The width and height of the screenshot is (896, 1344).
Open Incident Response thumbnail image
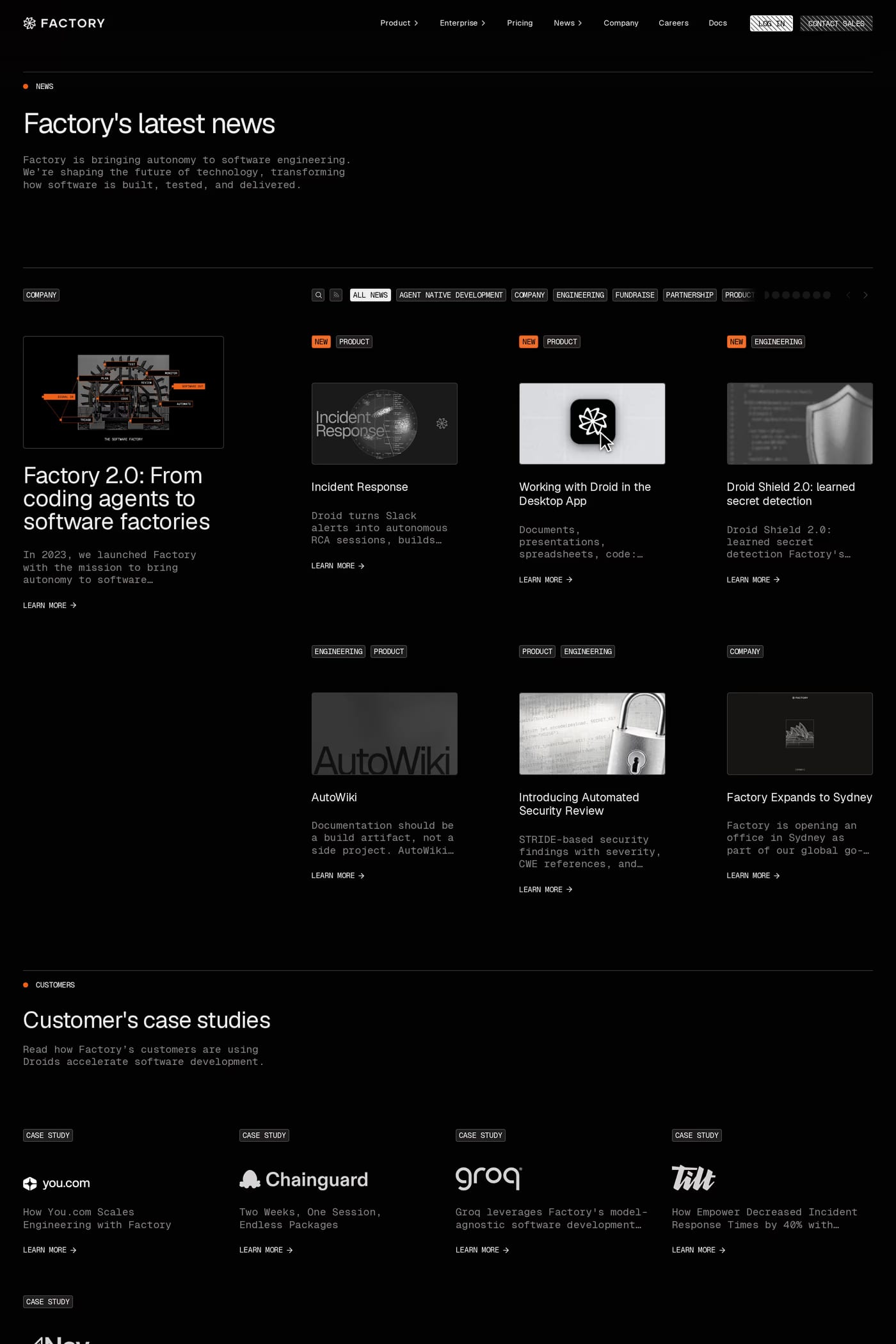384,424
